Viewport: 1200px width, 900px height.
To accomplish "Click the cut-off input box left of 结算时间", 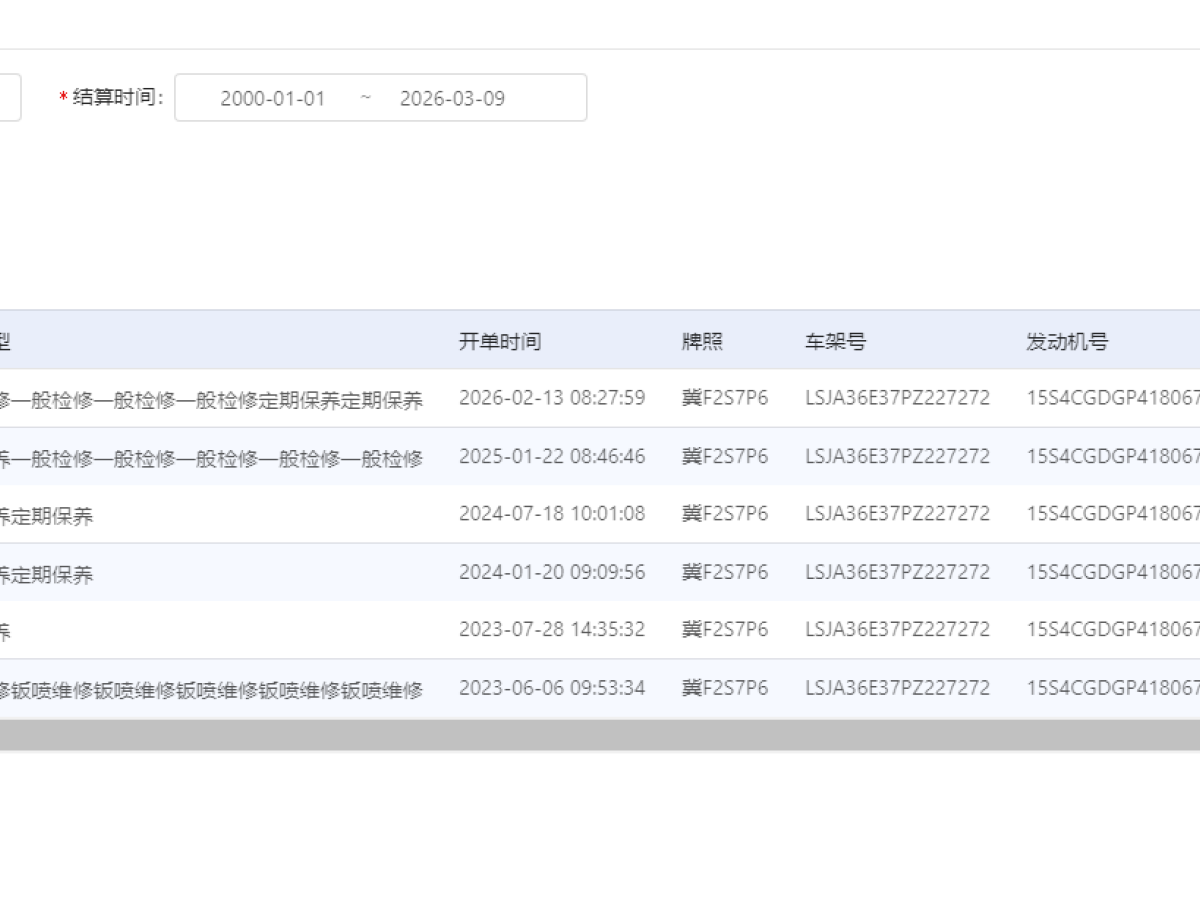I will (9, 98).
